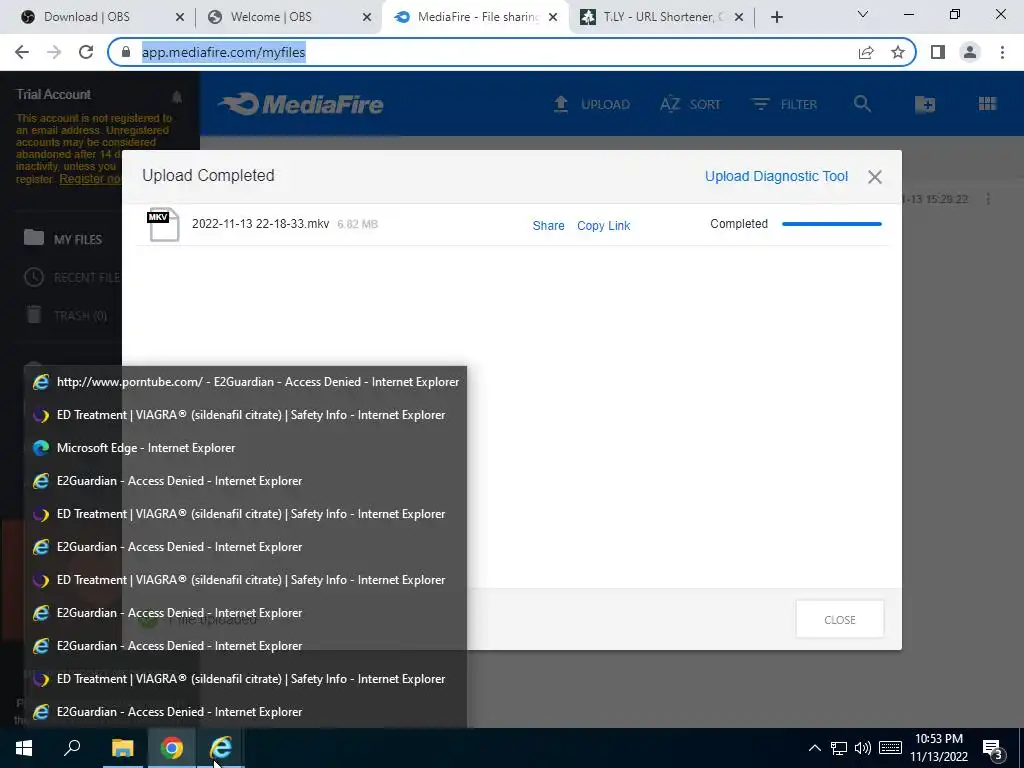Open the Windows Start menu
Screen dimensions: 1024x768
24,748
